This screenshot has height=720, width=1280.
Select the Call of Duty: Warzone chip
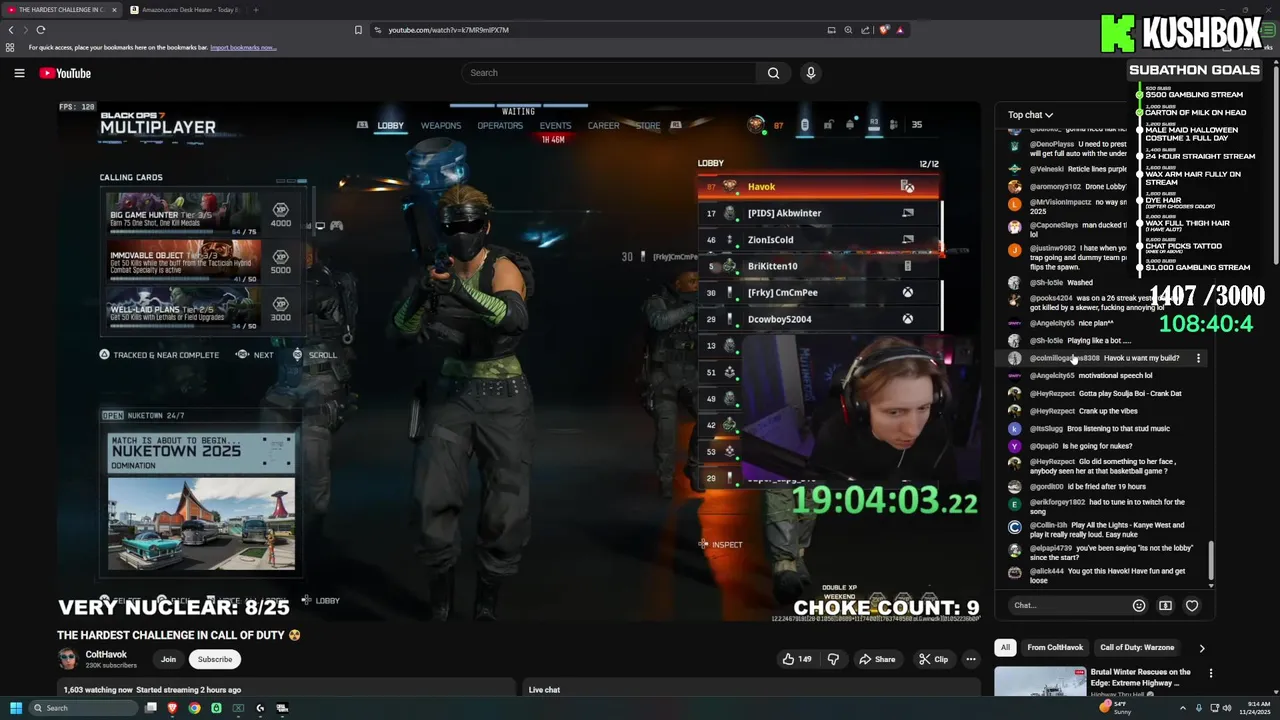pos(1137,648)
